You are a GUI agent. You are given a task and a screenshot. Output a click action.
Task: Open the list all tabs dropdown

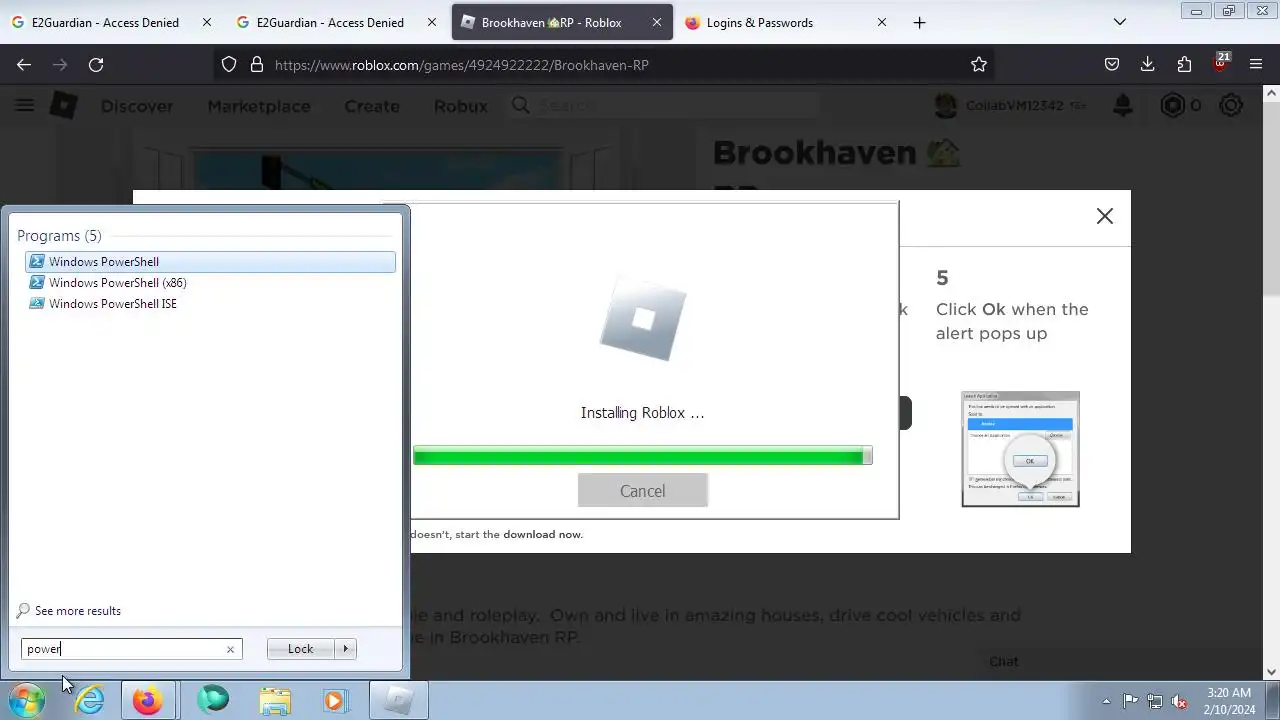click(x=1120, y=22)
